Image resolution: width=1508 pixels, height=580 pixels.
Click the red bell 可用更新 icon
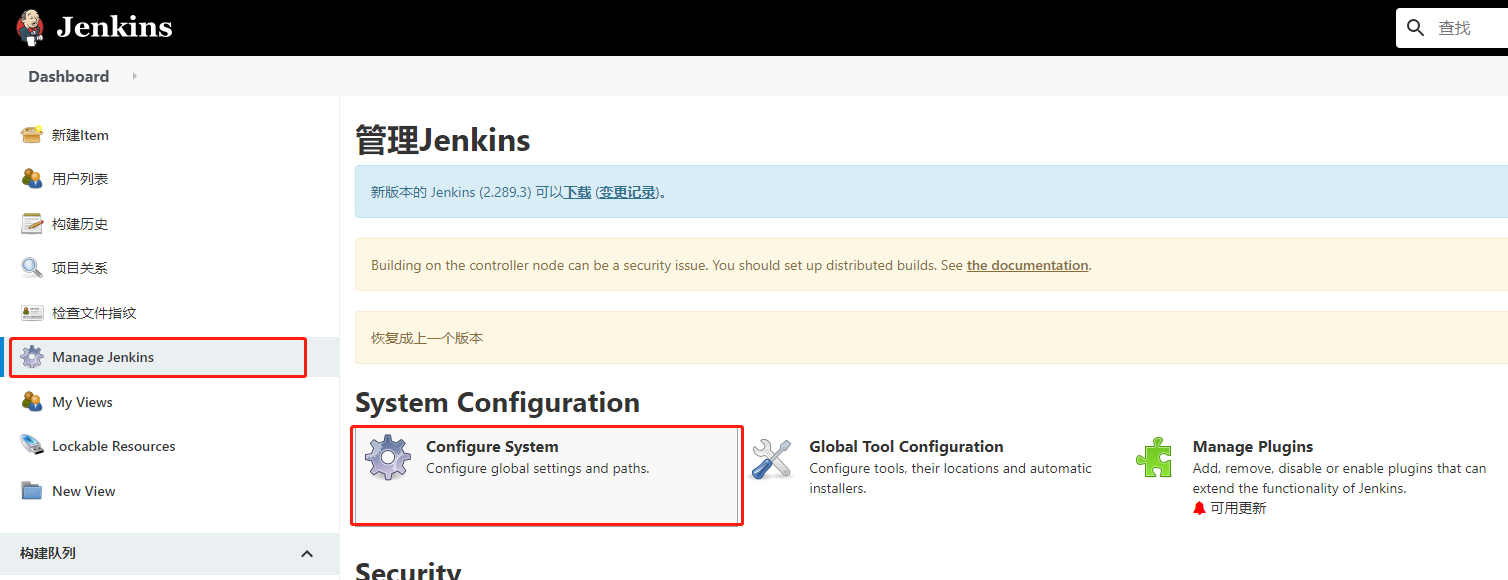coord(1200,508)
